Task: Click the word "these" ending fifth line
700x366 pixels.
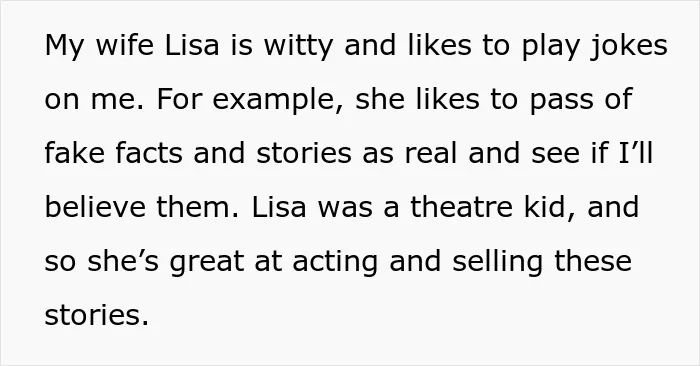Action: coord(593,261)
